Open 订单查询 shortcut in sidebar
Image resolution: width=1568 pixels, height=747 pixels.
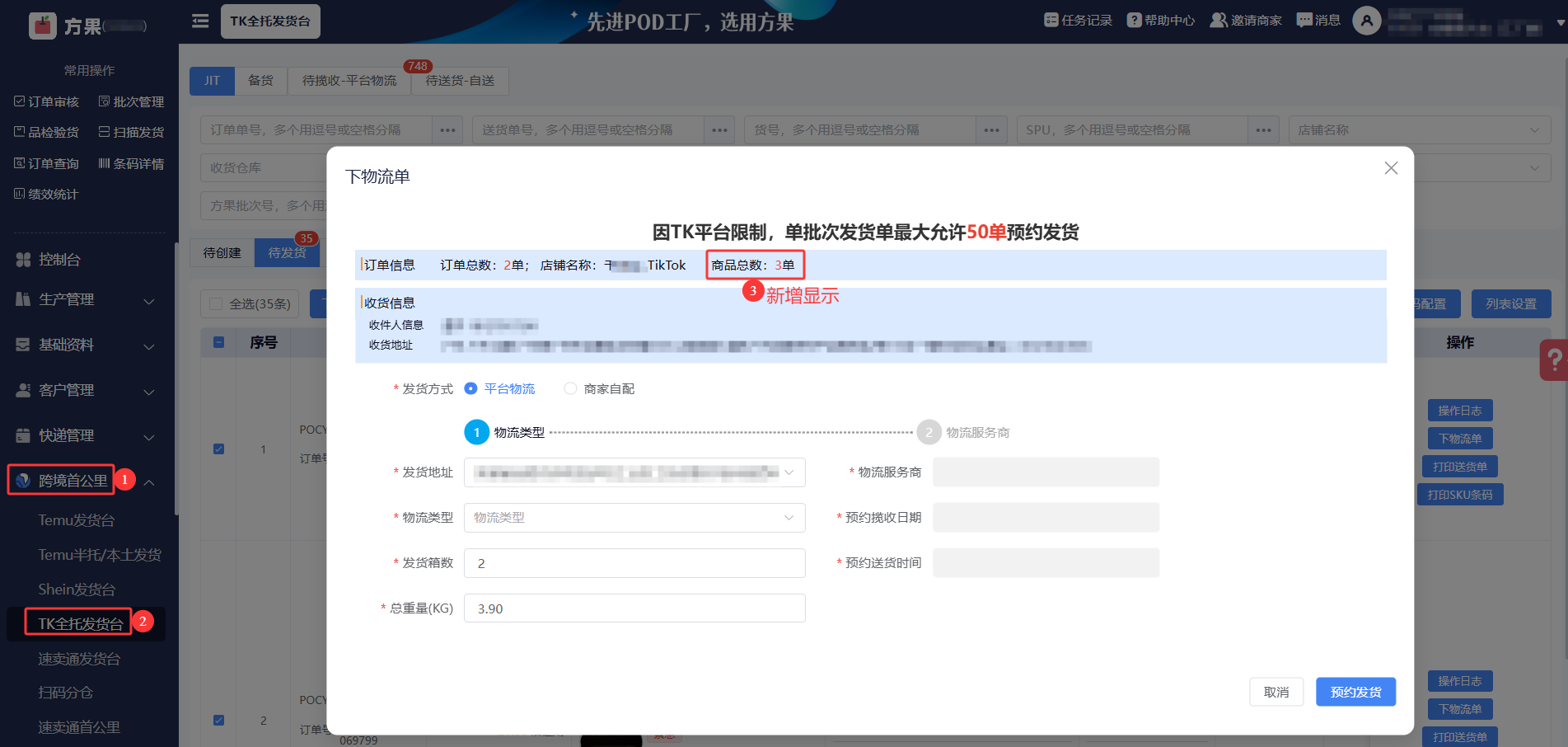[x=47, y=163]
